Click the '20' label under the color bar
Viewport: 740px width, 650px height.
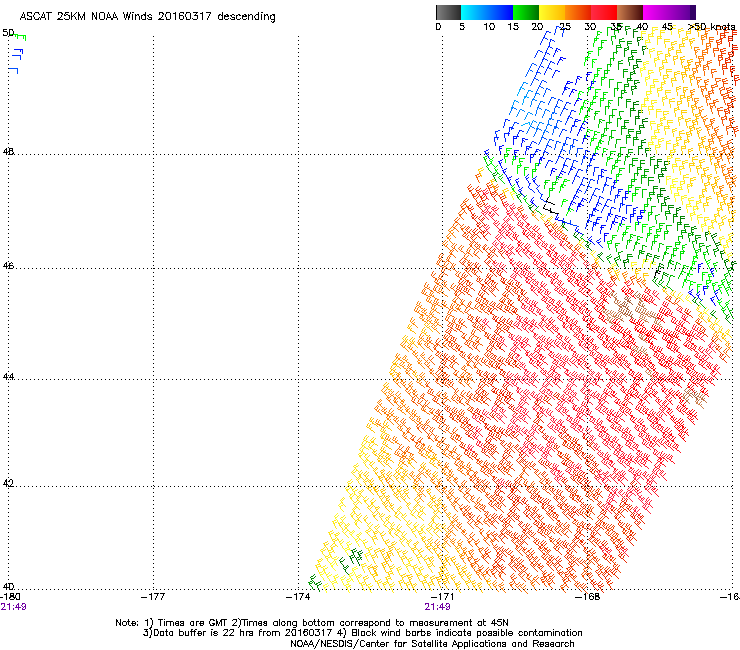point(537,26)
